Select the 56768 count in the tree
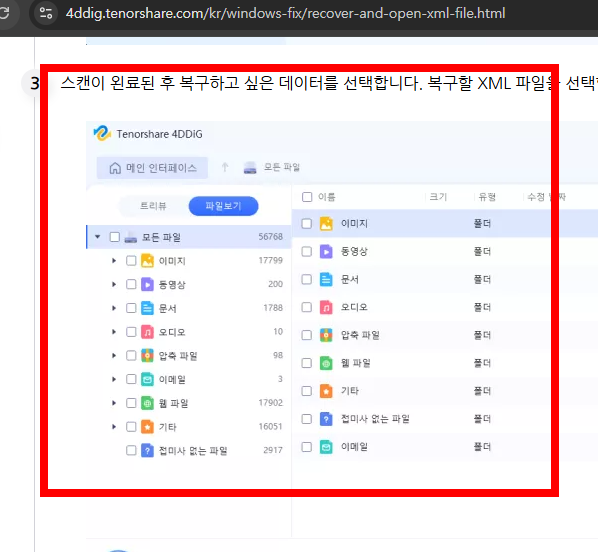The height and width of the screenshot is (552, 598). coord(270,237)
